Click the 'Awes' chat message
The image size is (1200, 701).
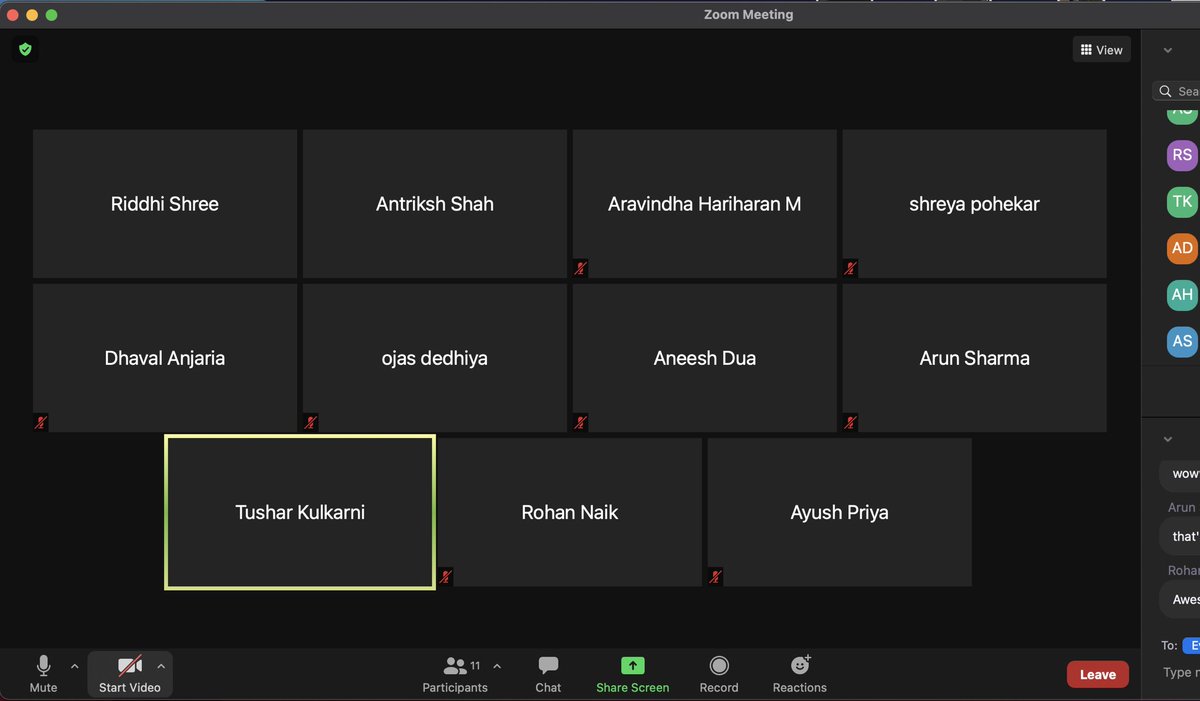click(1181, 599)
